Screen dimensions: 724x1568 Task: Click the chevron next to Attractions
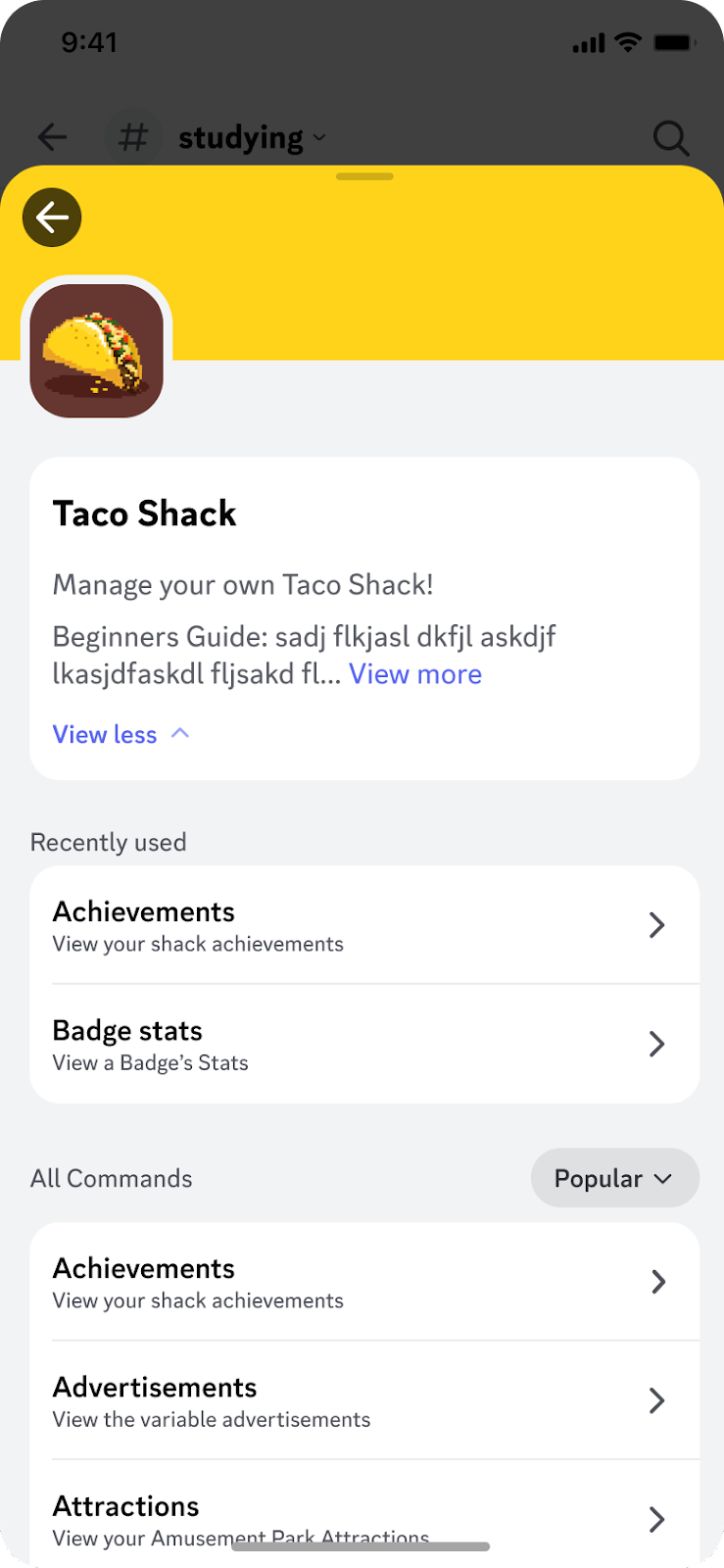click(x=656, y=1519)
